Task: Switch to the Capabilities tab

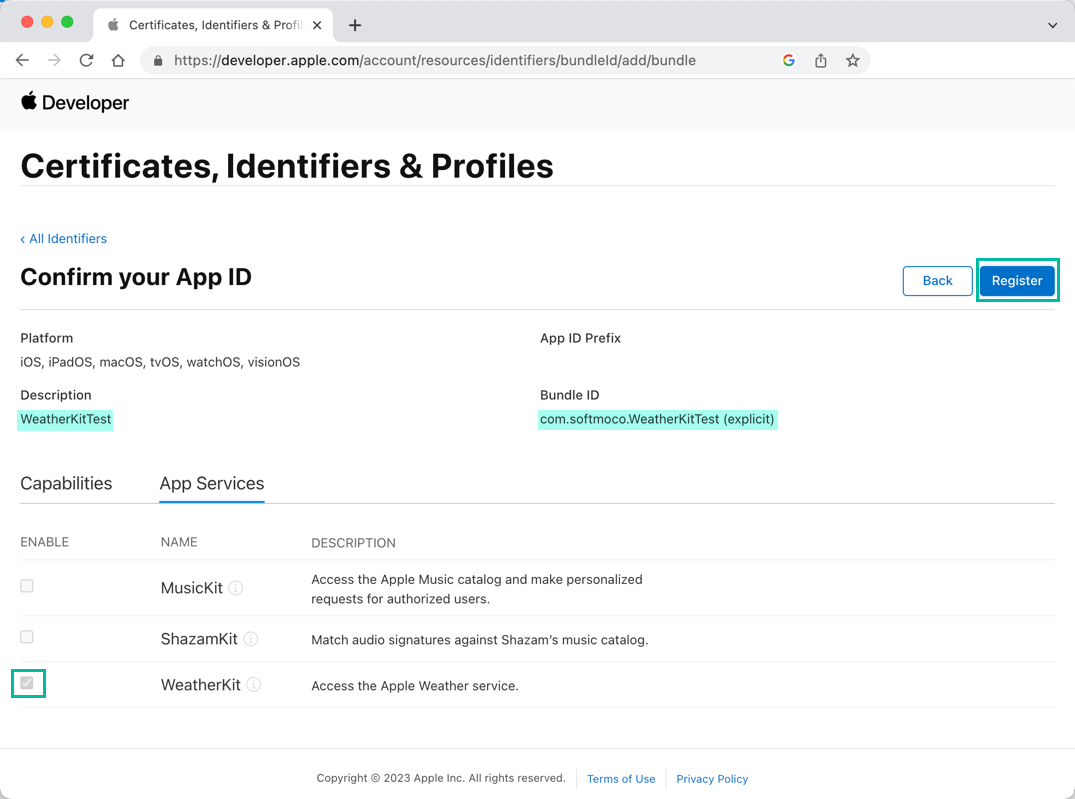Action: [x=66, y=483]
